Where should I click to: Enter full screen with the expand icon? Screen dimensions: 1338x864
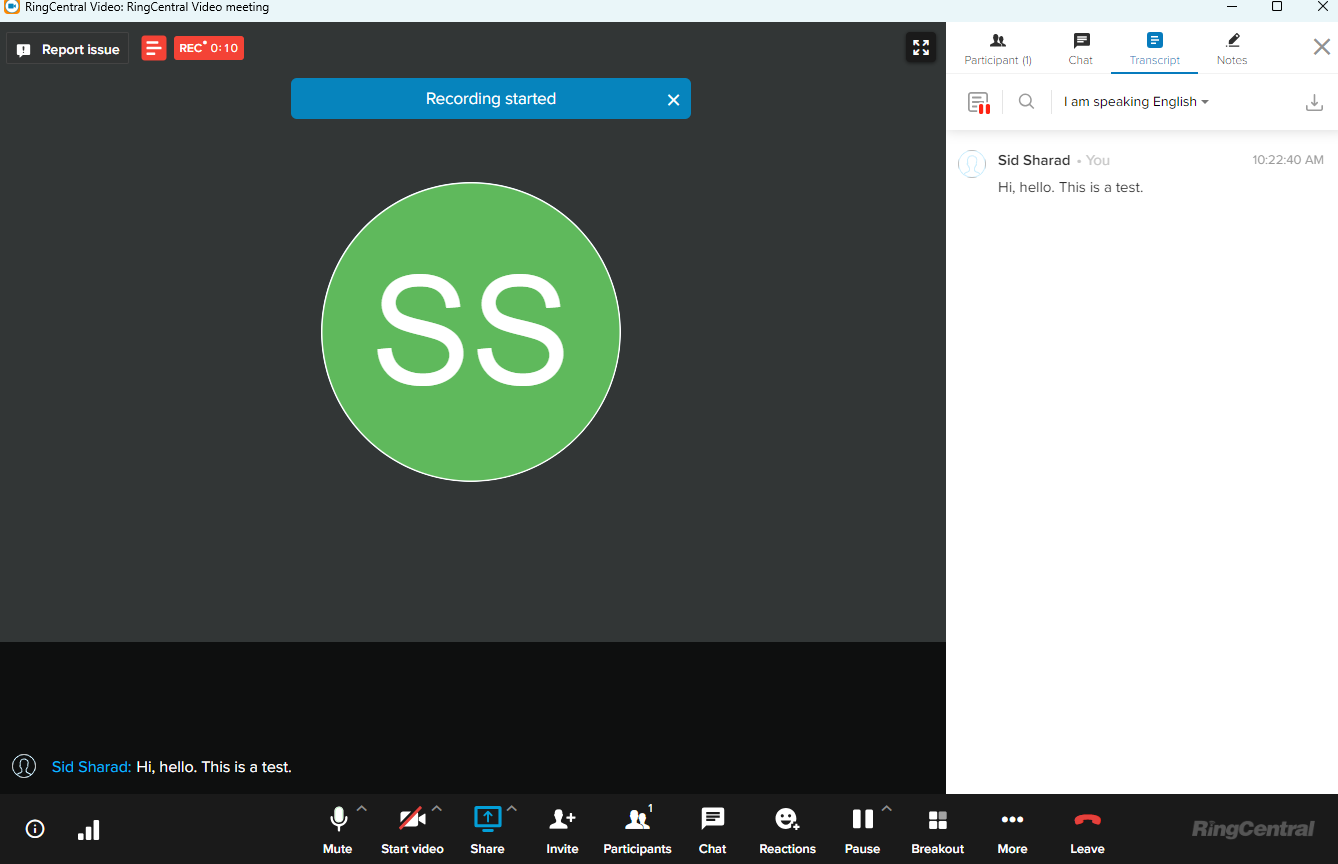[x=921, y=48]
